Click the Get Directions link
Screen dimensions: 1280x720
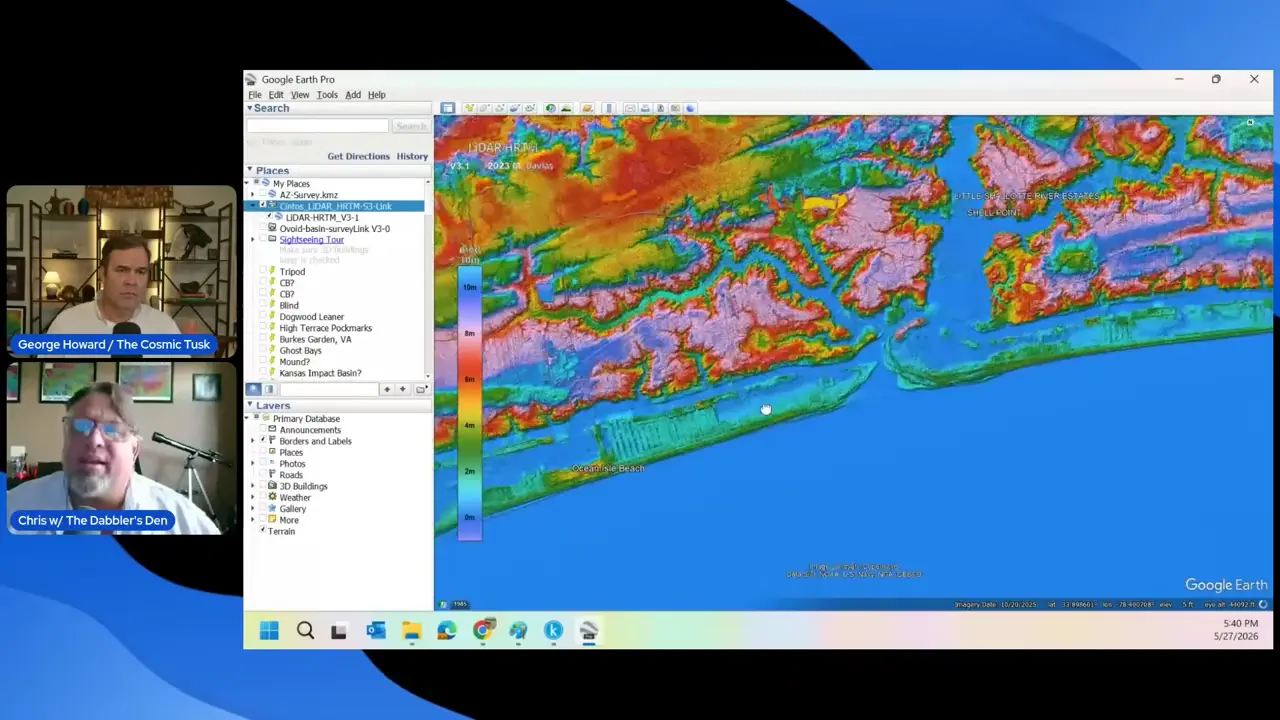click(358, 156)
